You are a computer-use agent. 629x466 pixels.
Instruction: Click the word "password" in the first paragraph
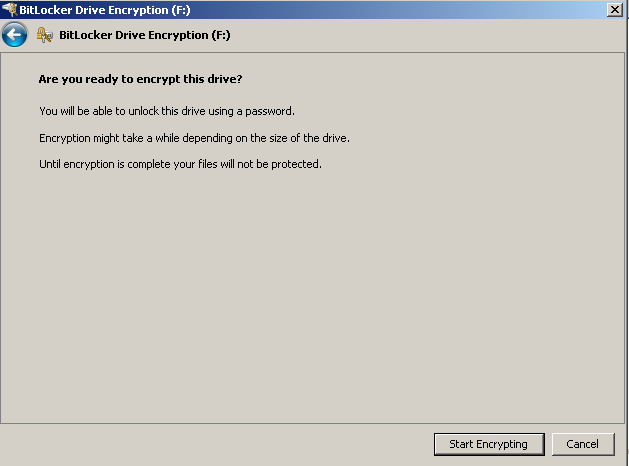click(x=270, y=111)
